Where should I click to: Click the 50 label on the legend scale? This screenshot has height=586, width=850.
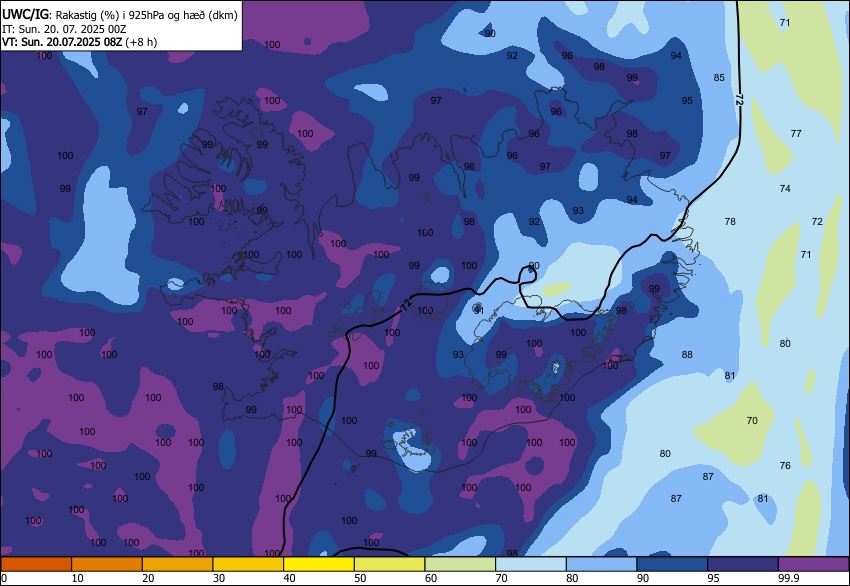360,579
